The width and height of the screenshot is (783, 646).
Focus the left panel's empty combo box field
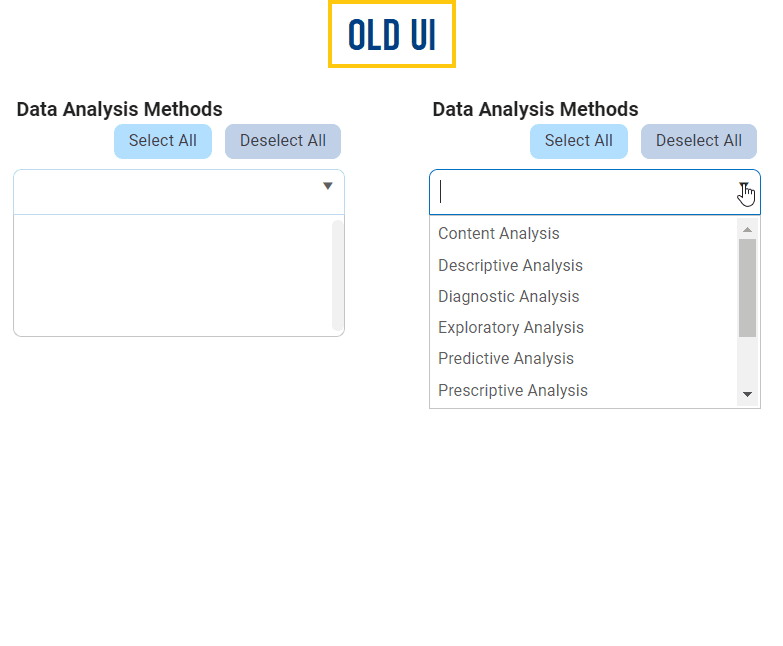[x=165, y=192]
